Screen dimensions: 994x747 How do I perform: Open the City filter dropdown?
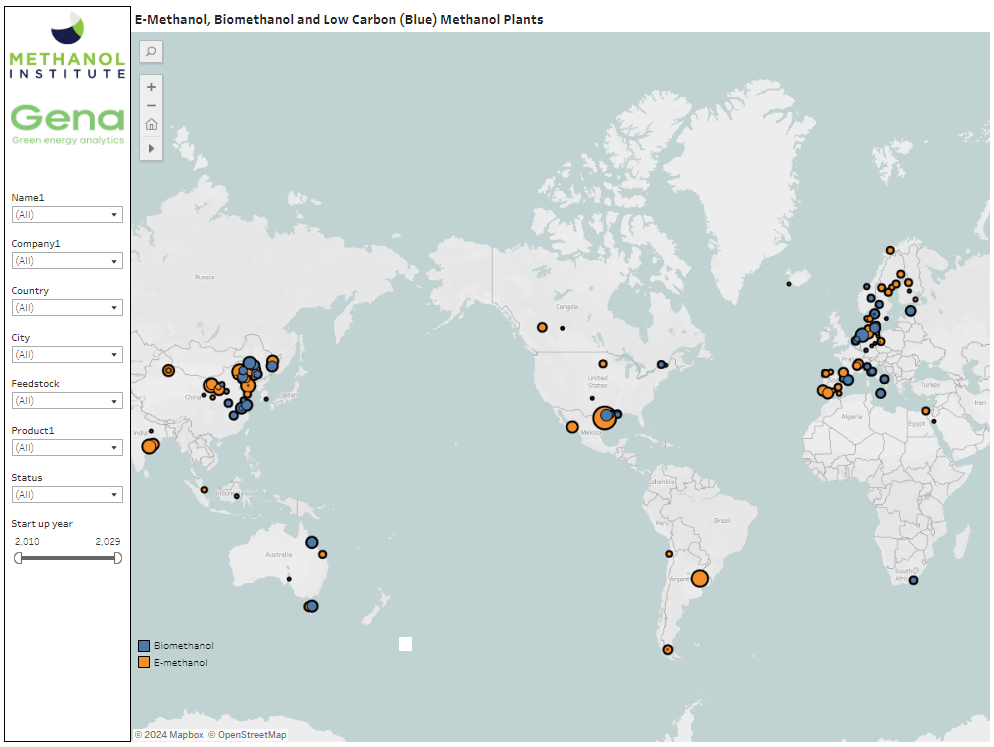67,354
